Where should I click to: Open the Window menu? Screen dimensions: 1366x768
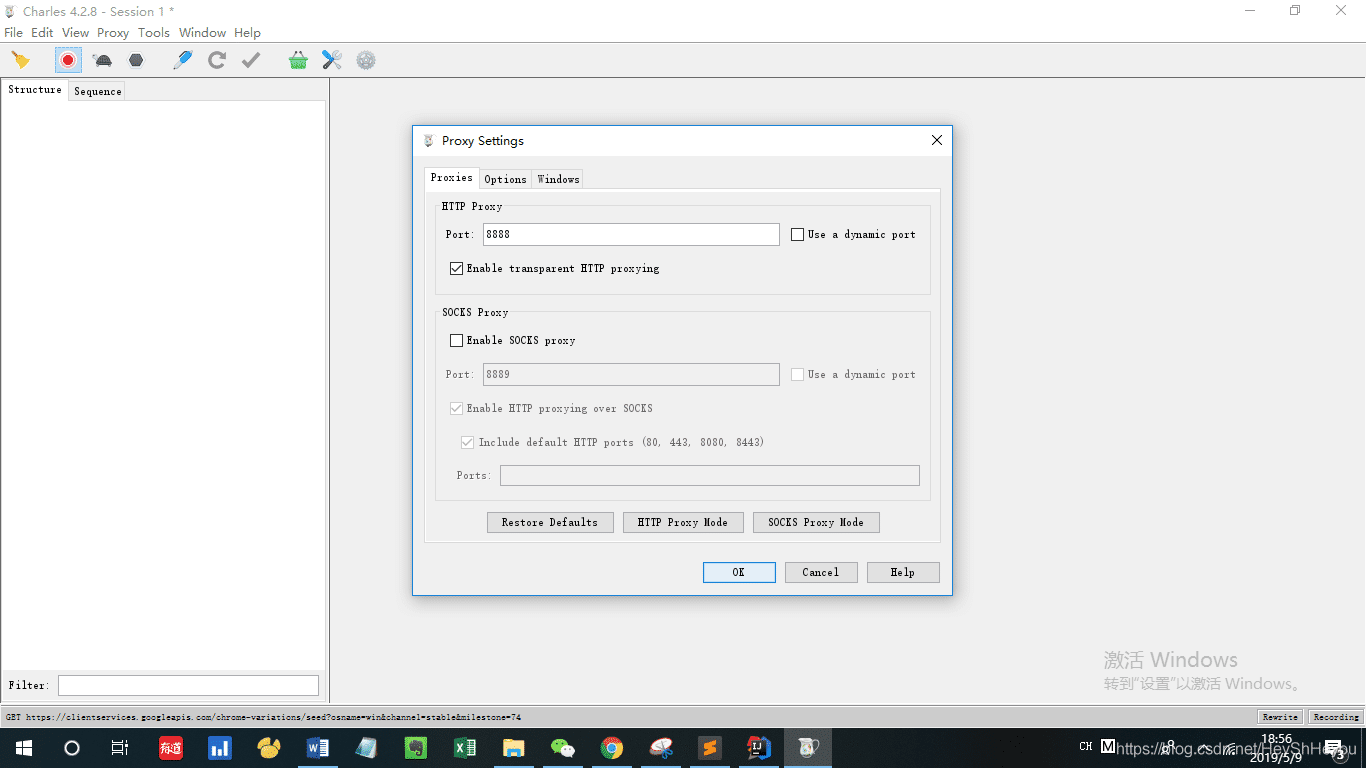pos(203,32)
